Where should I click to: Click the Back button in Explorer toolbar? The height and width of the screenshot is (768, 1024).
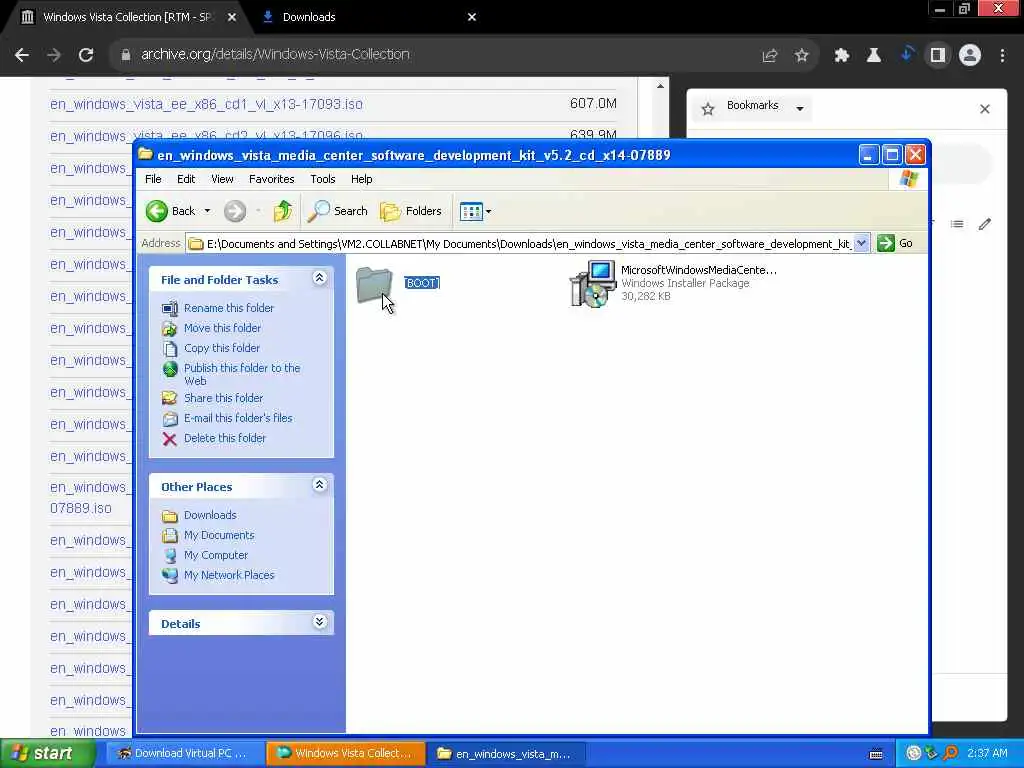tap(170, 211)
